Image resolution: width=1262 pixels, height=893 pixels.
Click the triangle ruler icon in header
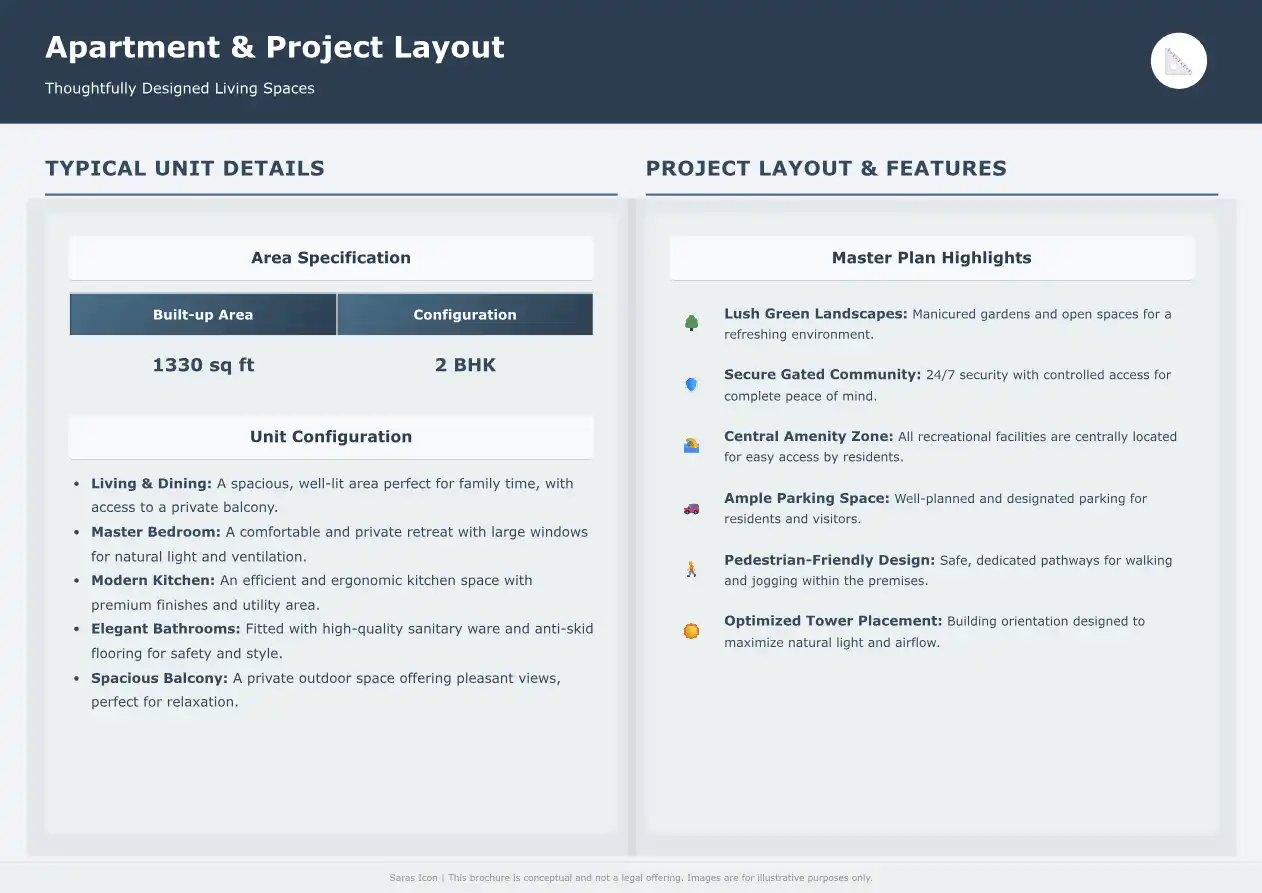(x=1179, y=61)
